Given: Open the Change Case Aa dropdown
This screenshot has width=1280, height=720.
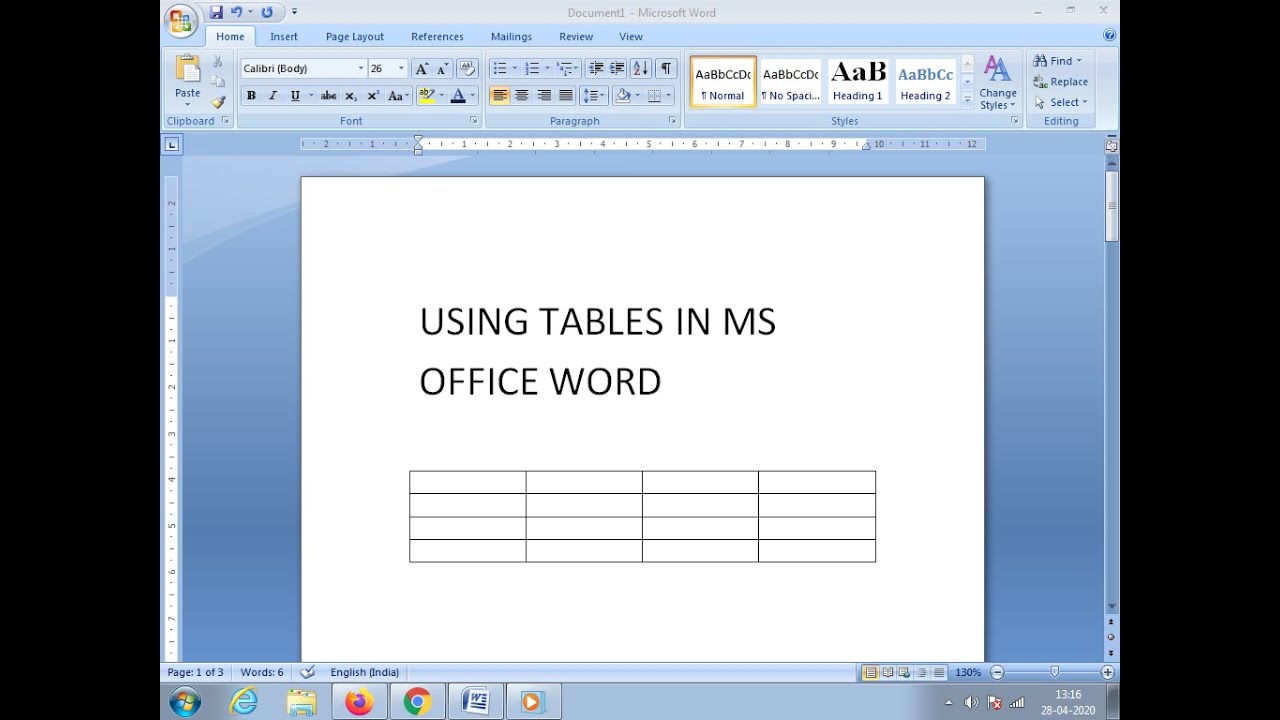Looking at the screenshot, I should (398, 96).
